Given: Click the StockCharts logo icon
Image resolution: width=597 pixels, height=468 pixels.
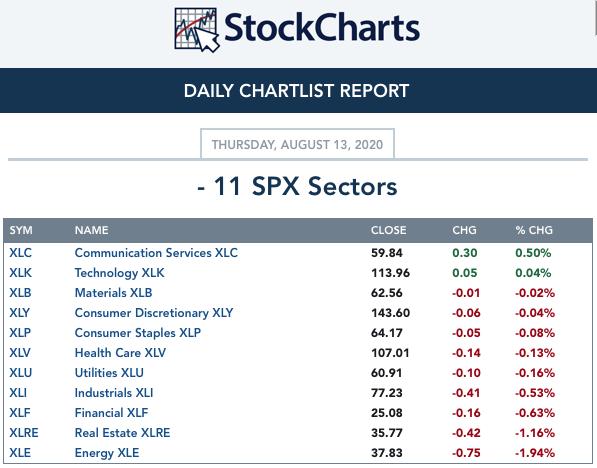Looking at the screenshot, I should click(x=196, y=30).
